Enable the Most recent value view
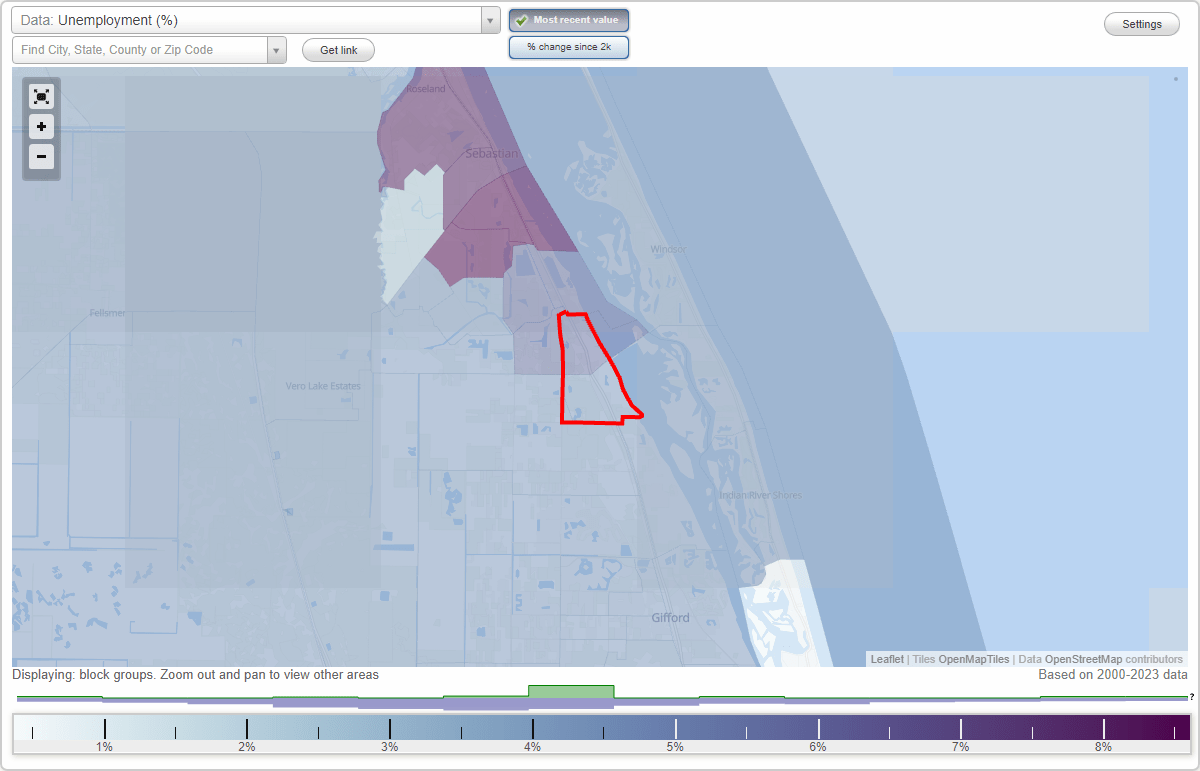1200x771 pixels. pyautogui.click(x=568, y=19)
